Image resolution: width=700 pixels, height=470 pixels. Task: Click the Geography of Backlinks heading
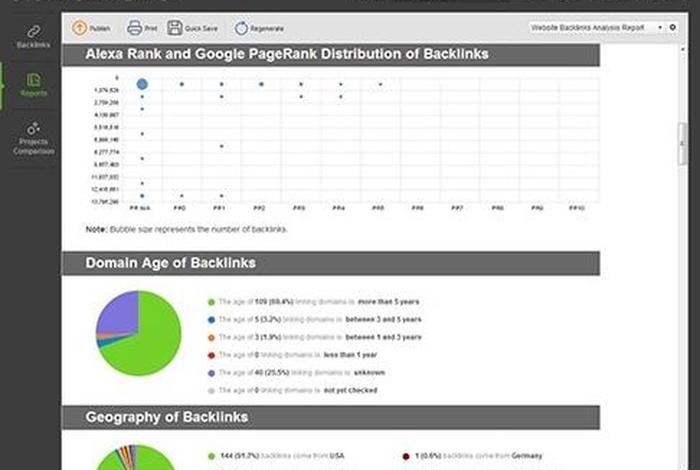167,417
